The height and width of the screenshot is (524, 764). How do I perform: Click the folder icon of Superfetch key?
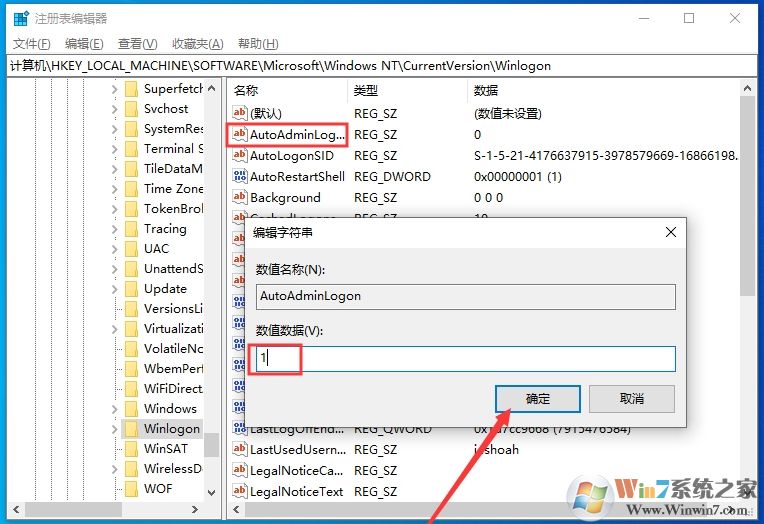(x=131, y=89)
